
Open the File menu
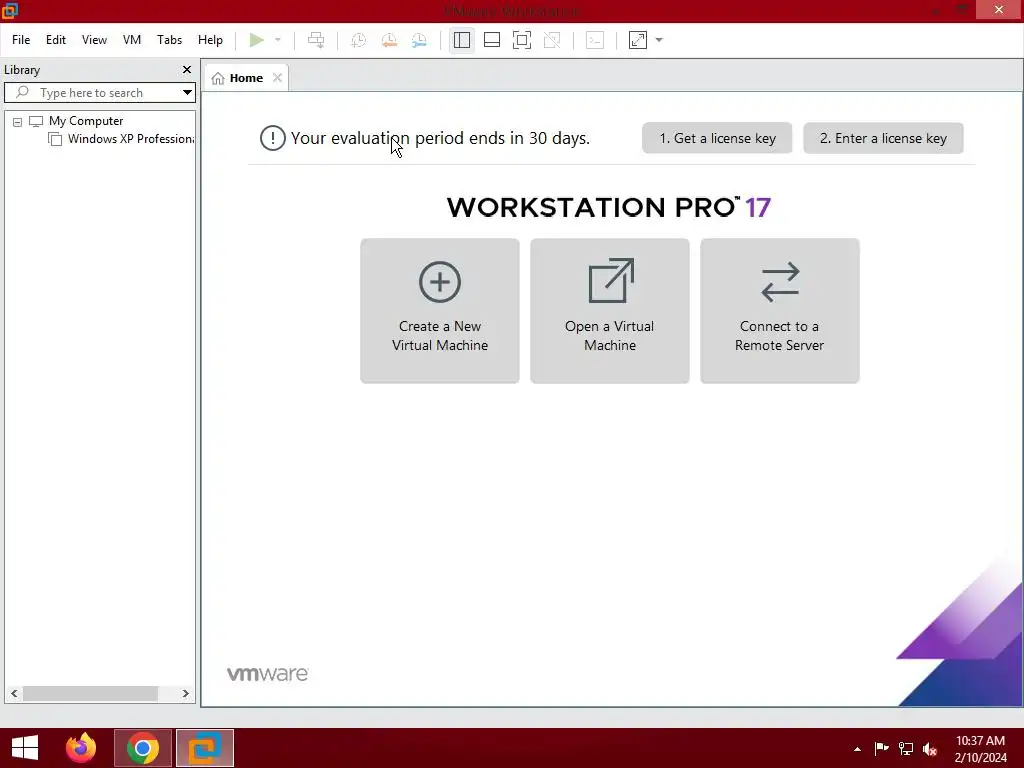point(21,40)
